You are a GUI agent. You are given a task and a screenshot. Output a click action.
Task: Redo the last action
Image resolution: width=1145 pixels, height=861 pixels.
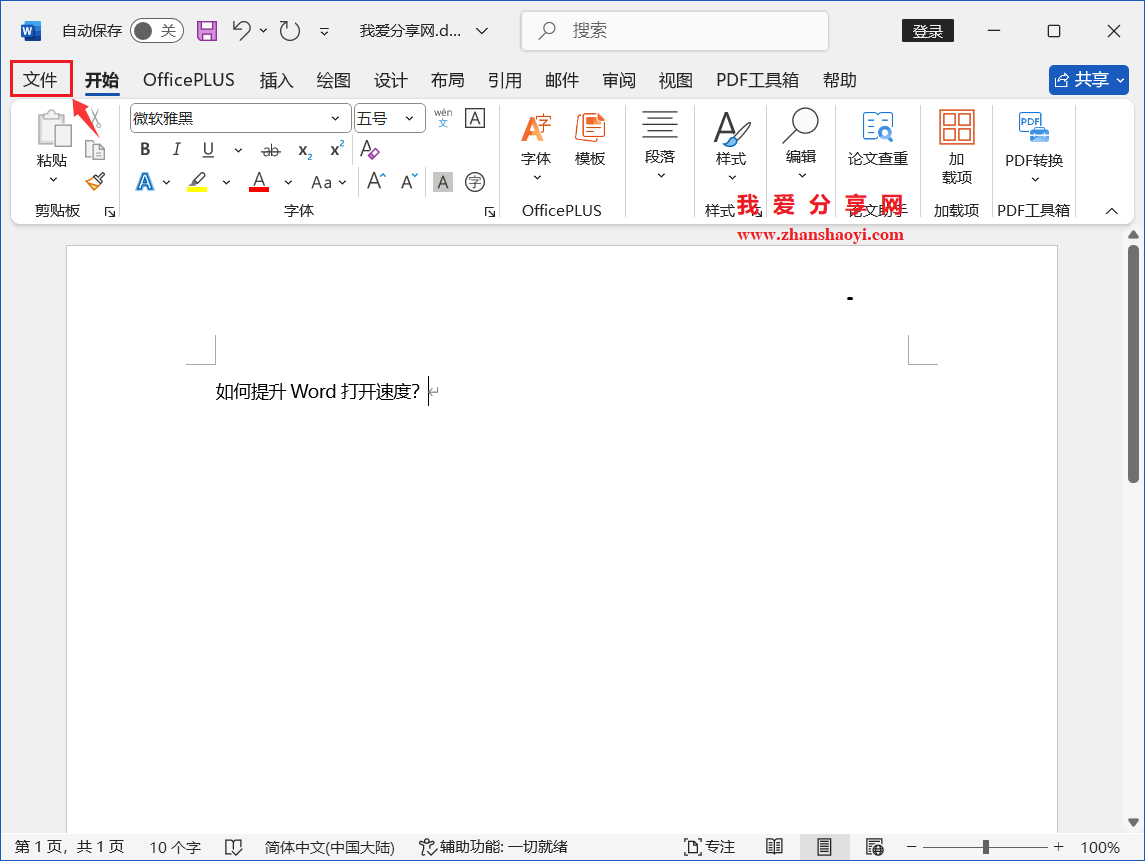click(290, 31)
